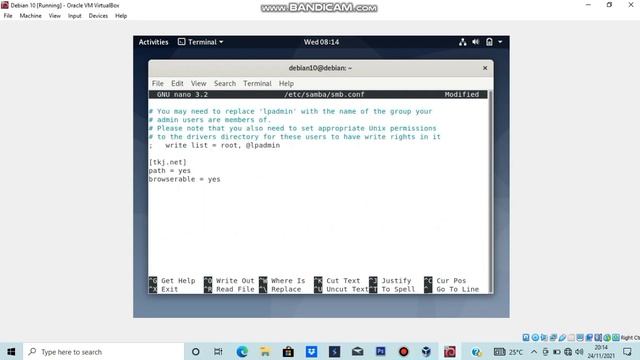Click the GNOME Activities button
640x360 pixels.
coord(153,42)
